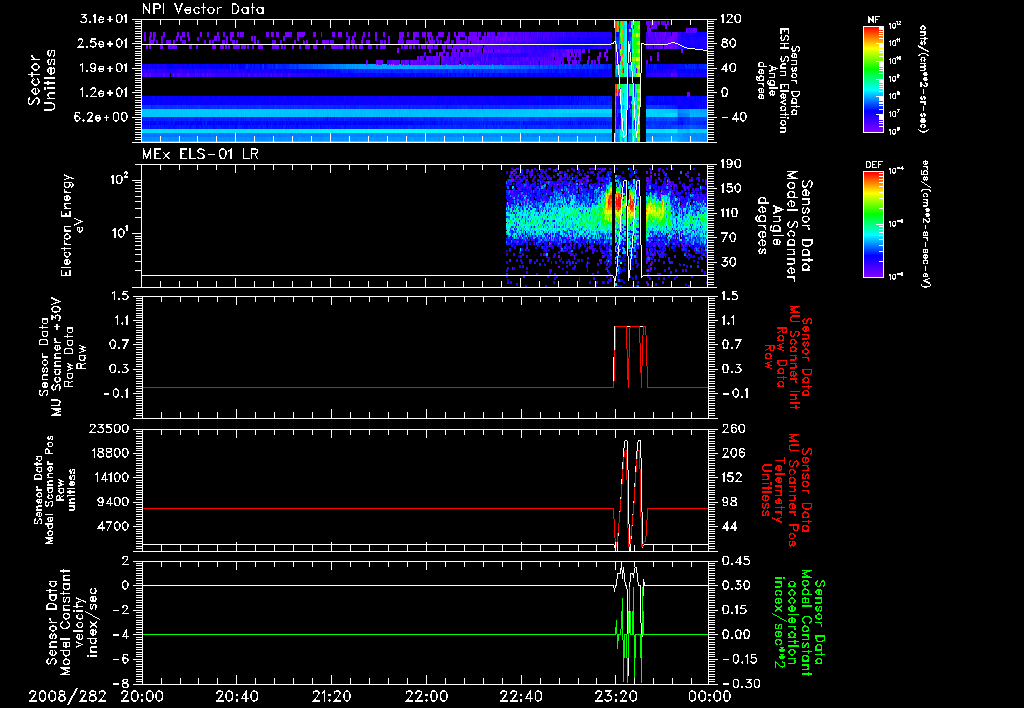
Task: Click the 14100 scanner position tick
Action: 110,477
